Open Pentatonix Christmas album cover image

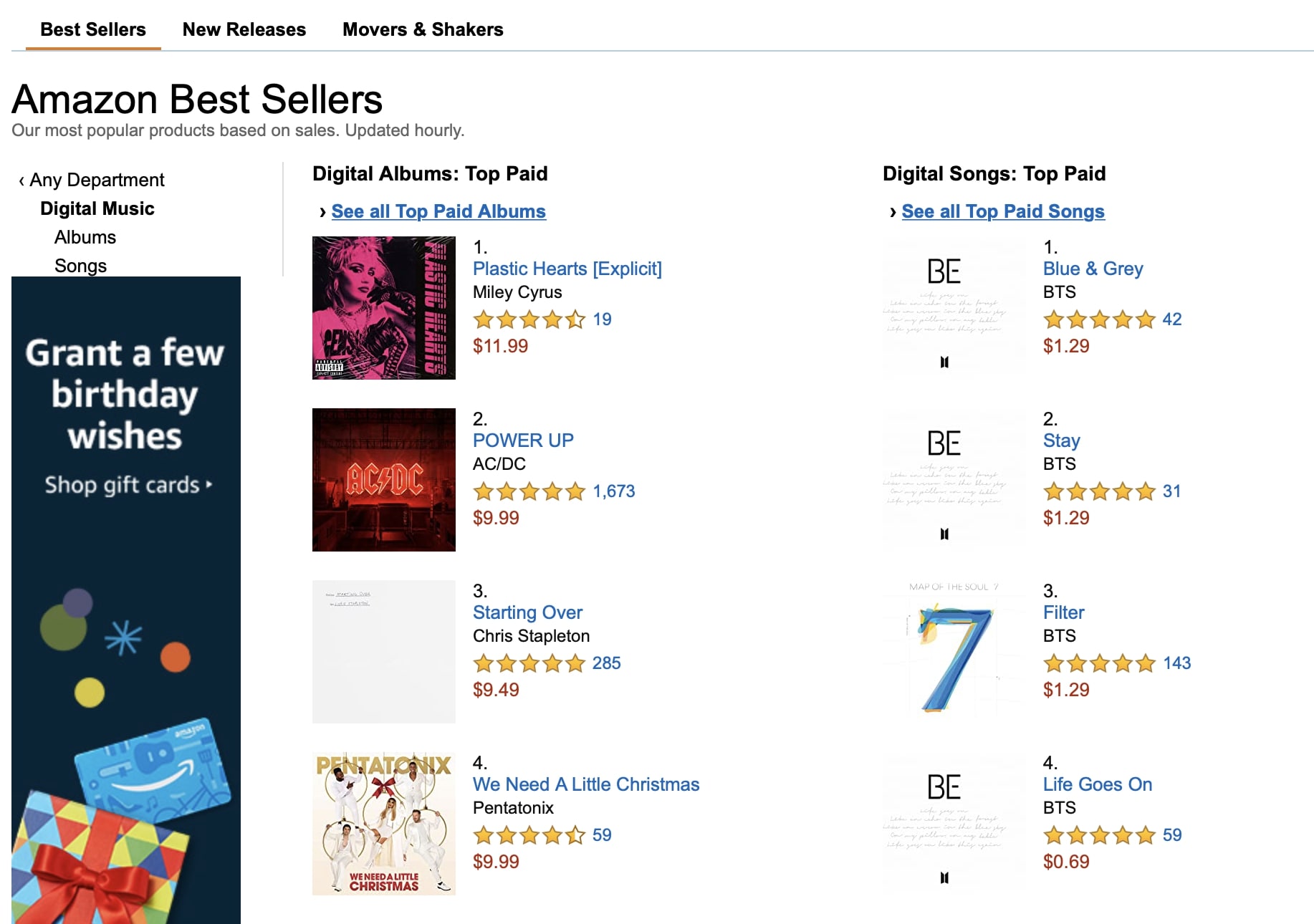click(383, 824)
